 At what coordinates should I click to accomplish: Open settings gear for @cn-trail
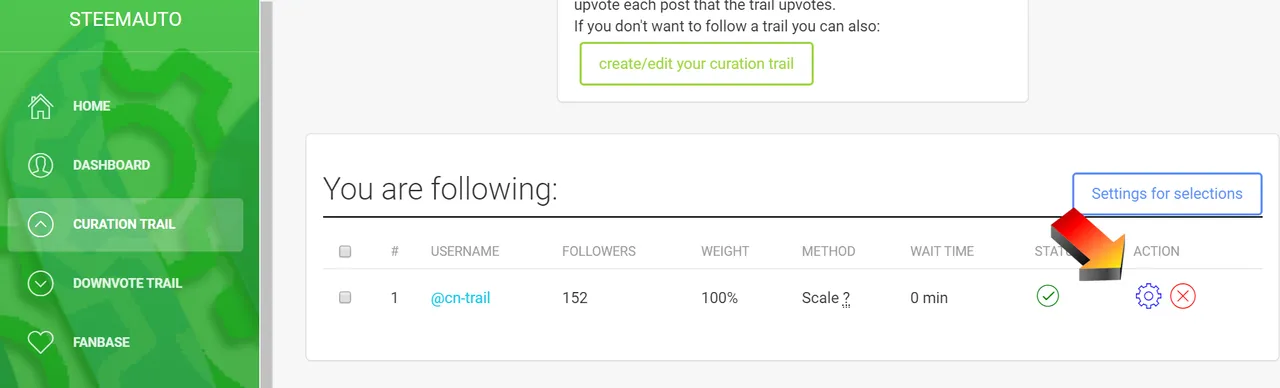(x=1148, y=296)
